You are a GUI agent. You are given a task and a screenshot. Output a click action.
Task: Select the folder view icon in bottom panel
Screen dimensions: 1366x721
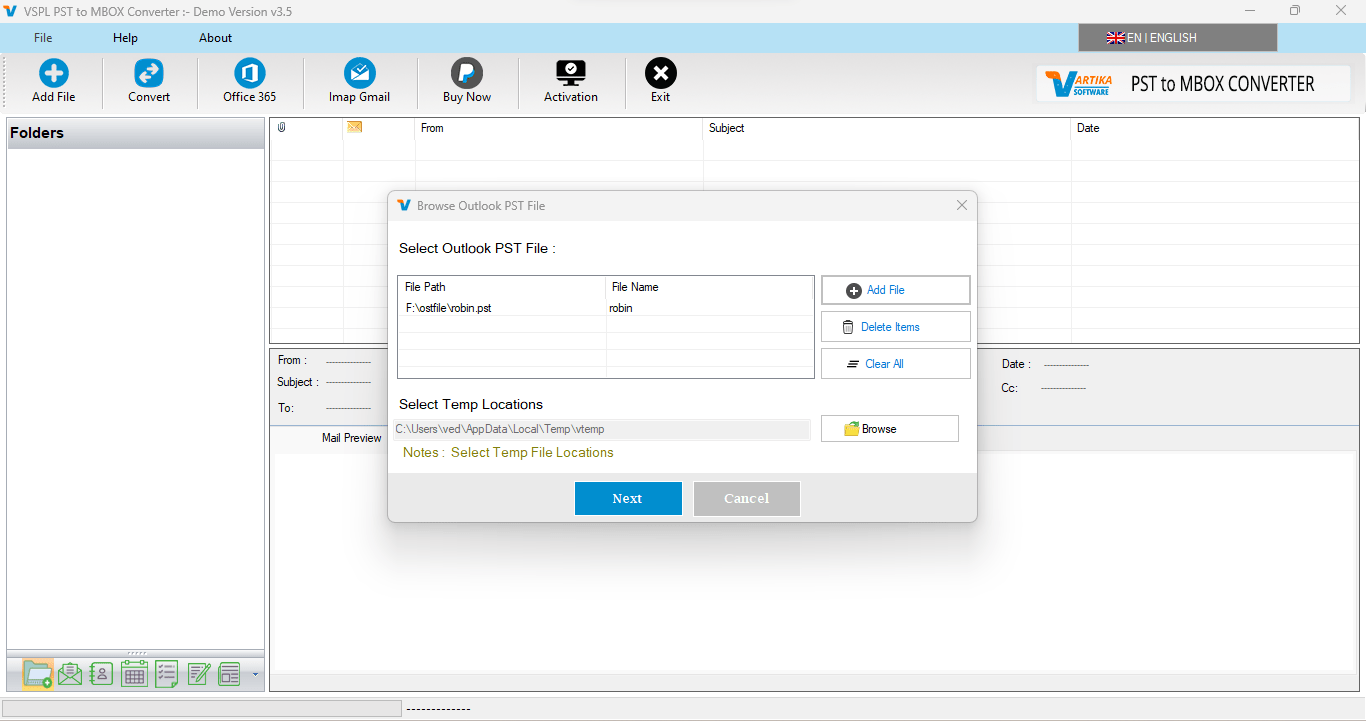[38, 674]
